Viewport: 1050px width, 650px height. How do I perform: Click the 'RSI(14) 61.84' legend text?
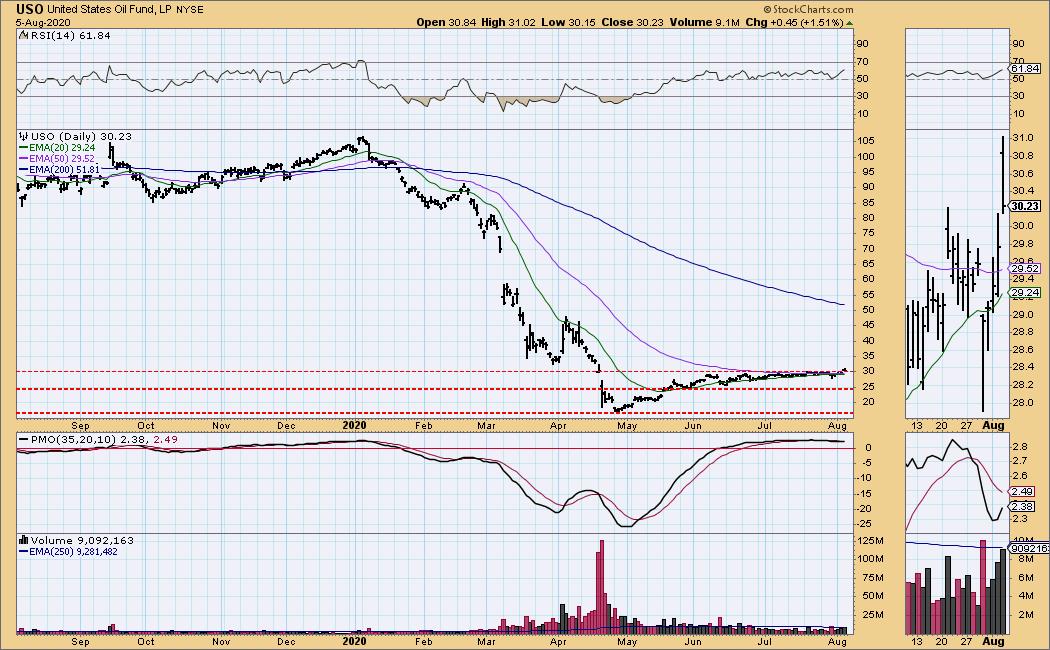pos(70,35)
